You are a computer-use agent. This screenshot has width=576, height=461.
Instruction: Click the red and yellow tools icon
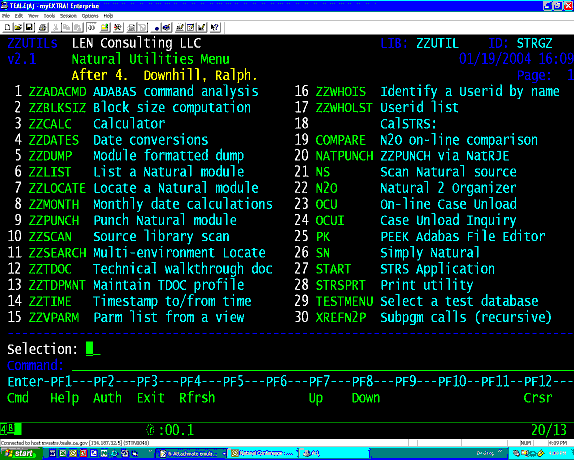click(x=117, y=27)
